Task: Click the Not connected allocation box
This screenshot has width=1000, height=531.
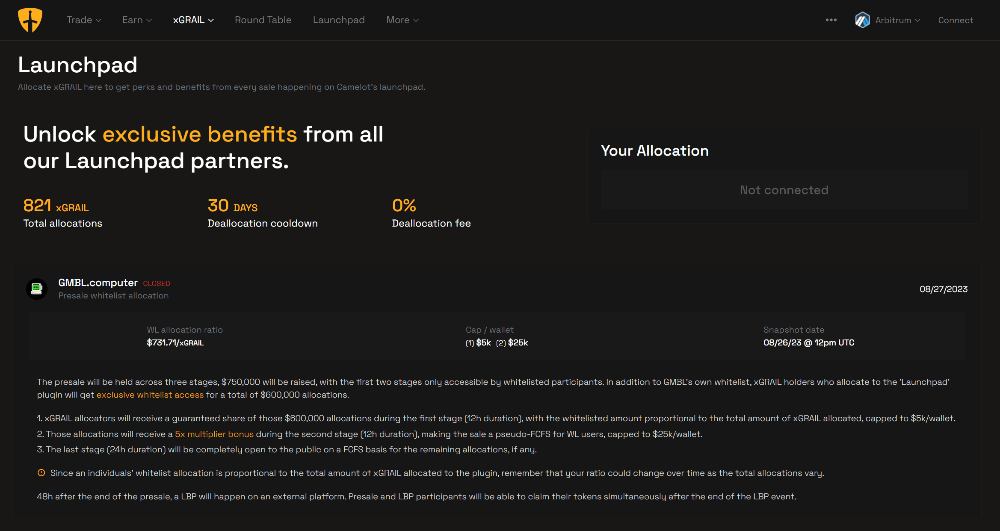Action: pyautogui.click(x=784, y=190)
